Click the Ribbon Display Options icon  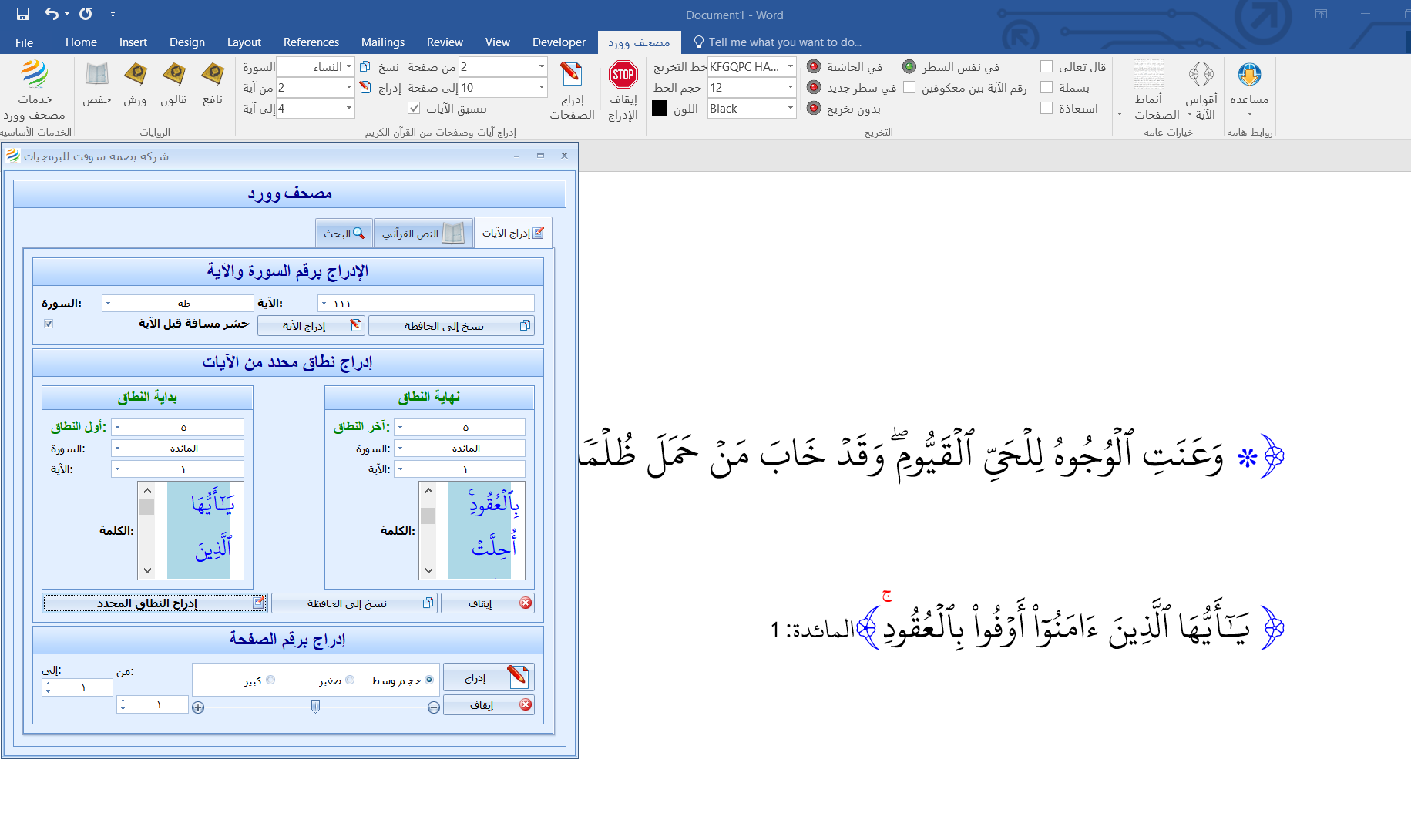[1321, 14]
